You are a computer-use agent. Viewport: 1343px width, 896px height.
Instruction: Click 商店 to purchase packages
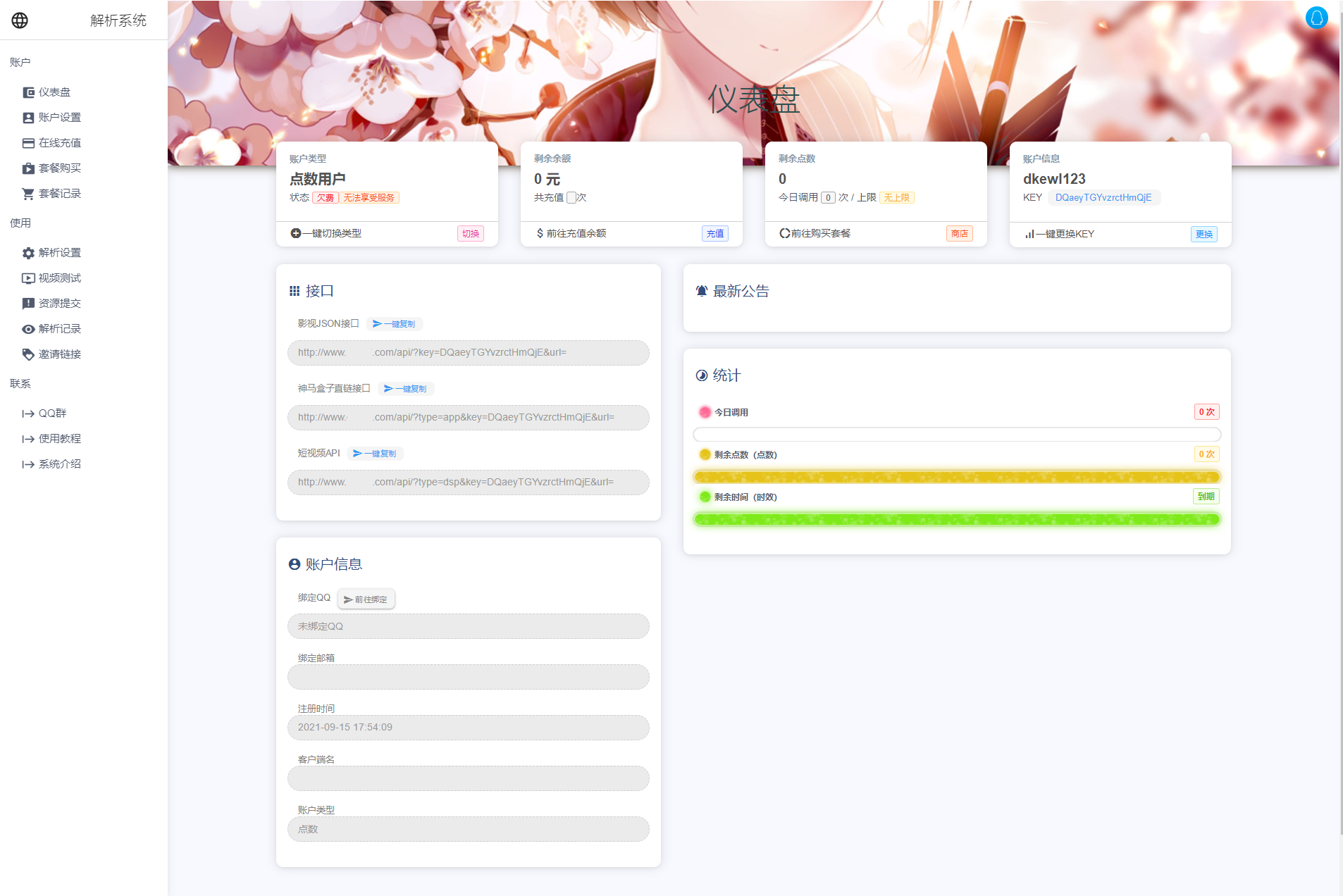pyautogui.click(x=960, y=233)
